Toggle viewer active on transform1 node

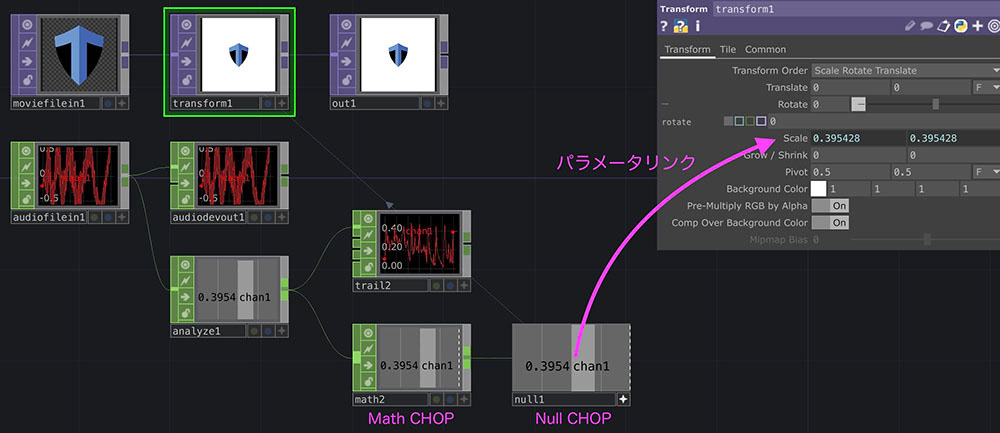coord(186,25)
